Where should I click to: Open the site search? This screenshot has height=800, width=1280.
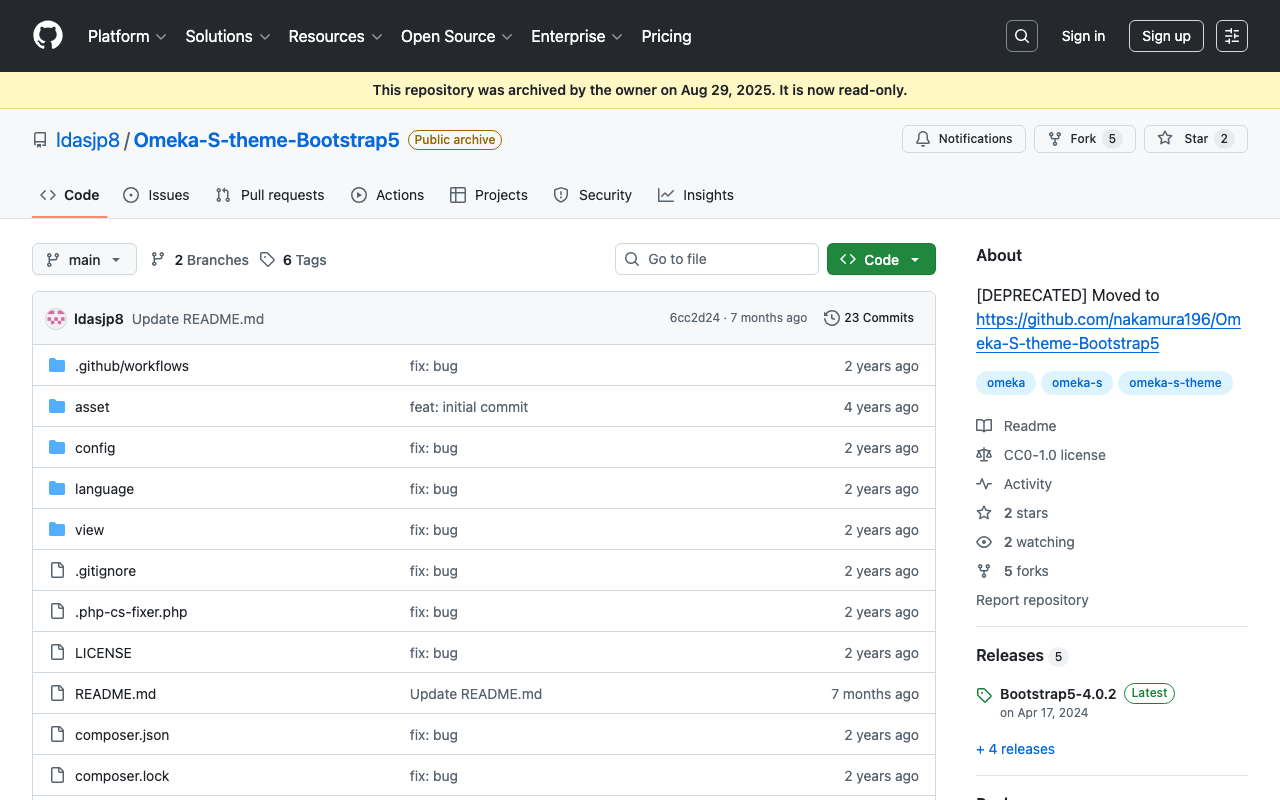(x=1021, y=35)
